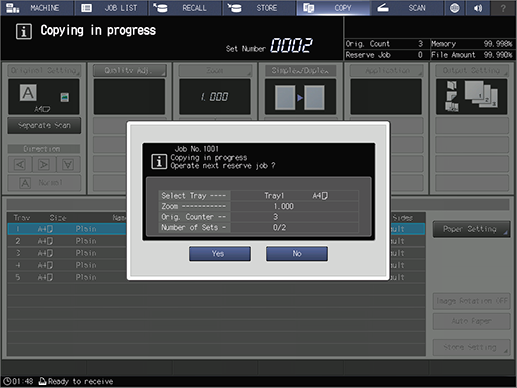The image size is (517, 388).
Task: Click the Number of Sets 0/2 row
Action: tap(258, 228)
